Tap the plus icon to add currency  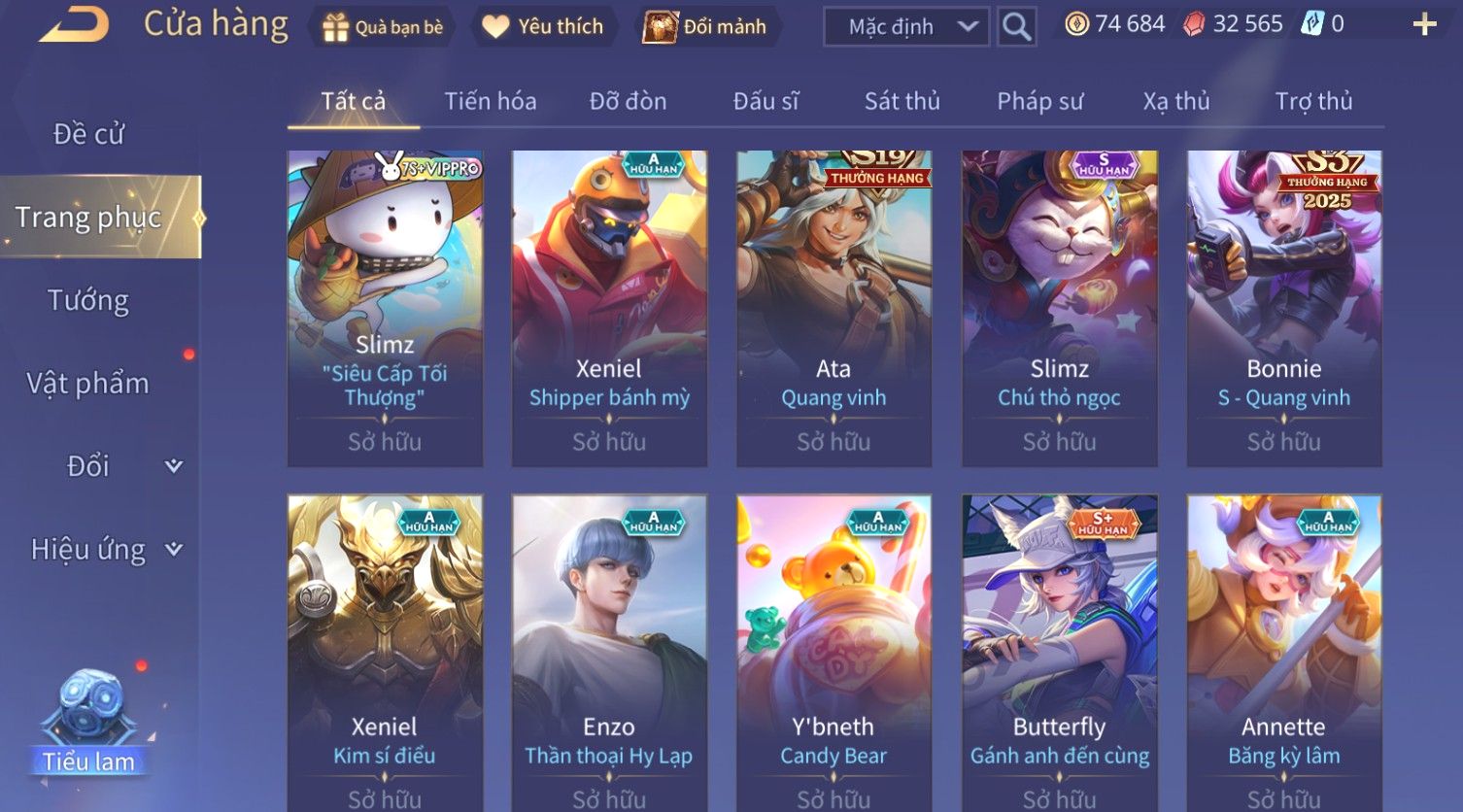click(x=1424, y=24)
